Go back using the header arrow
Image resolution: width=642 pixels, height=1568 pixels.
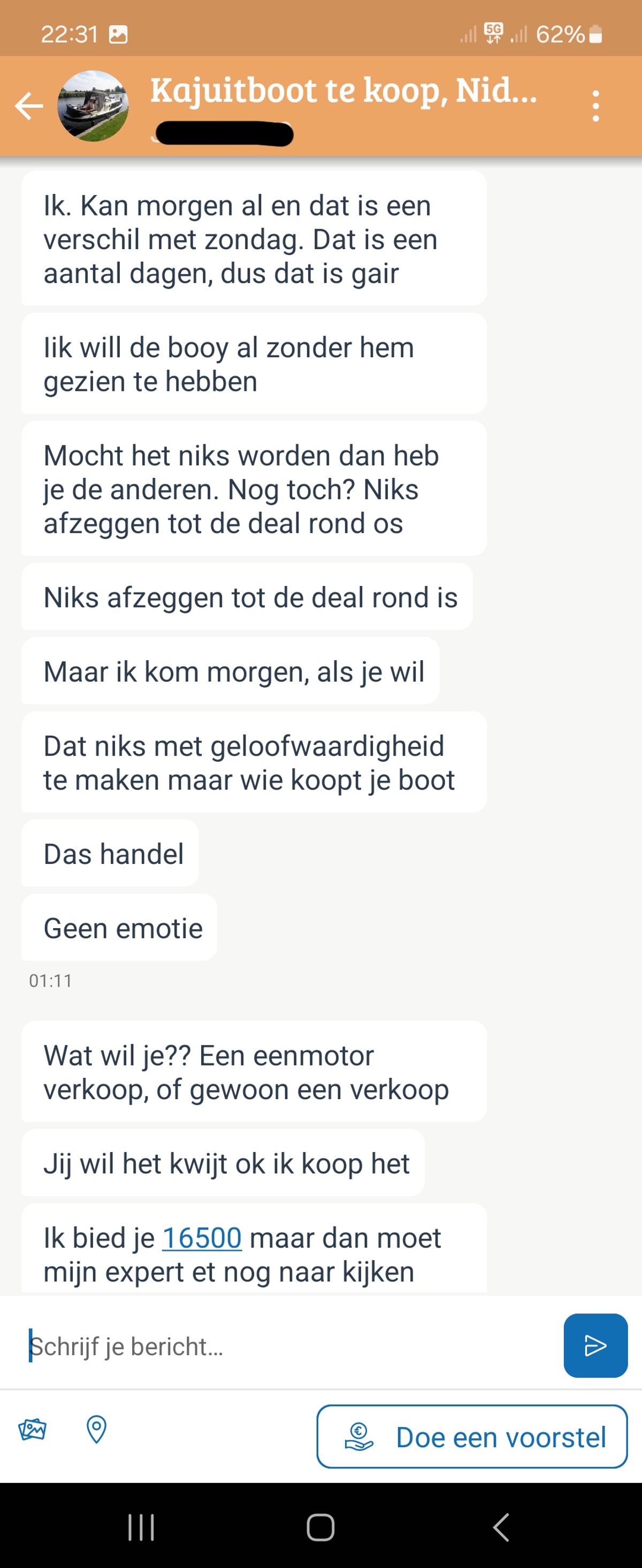29,106
